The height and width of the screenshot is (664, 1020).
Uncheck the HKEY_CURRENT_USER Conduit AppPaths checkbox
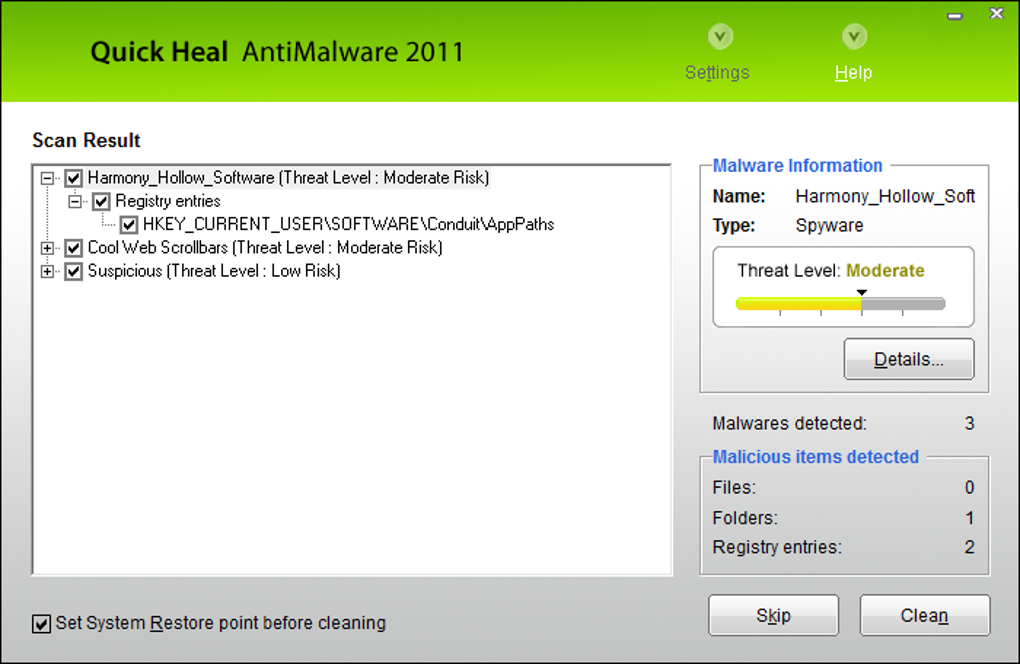click(129, 224)
